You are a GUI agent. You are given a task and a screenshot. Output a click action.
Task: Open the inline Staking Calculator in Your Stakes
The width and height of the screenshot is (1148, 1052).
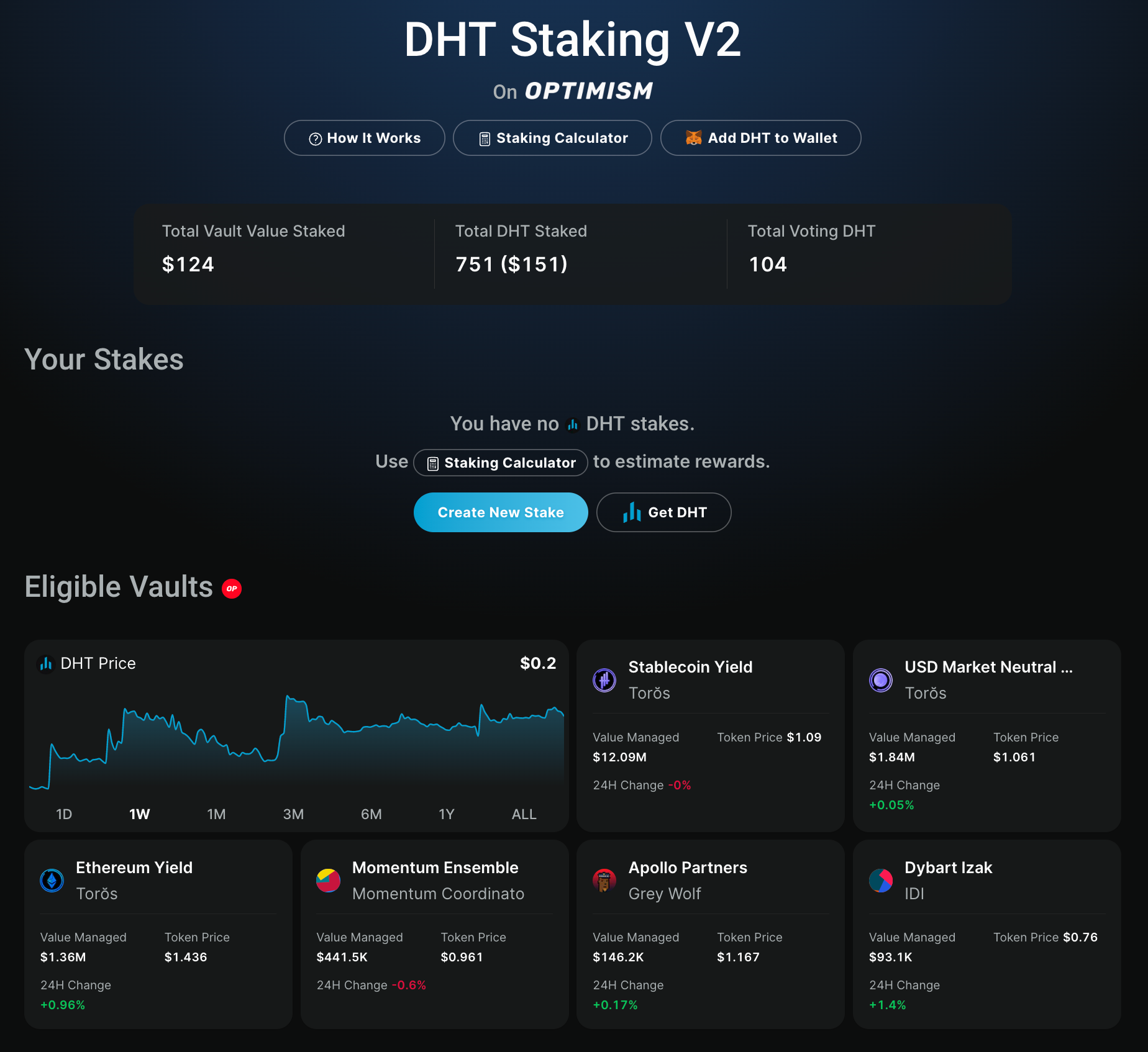(501, 463)
